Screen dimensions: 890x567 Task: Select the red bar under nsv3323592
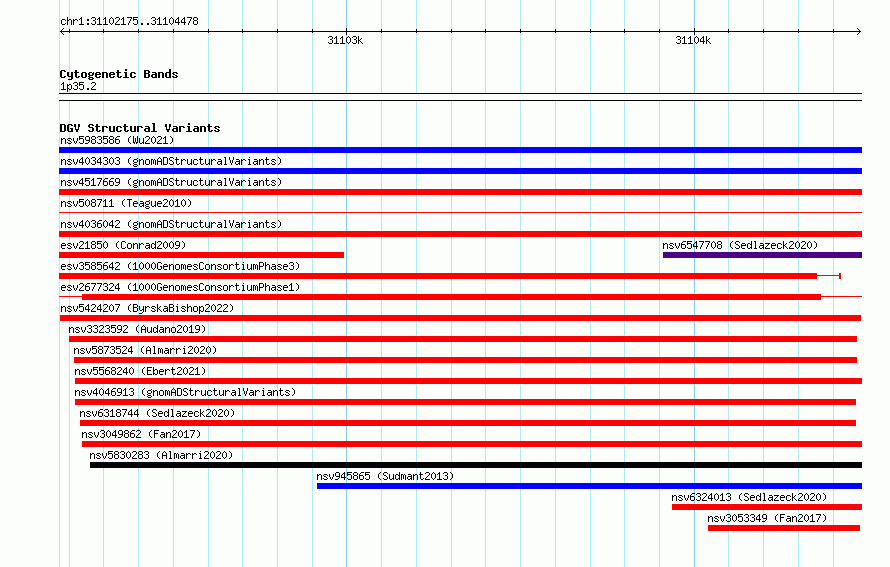pos(463,339)
